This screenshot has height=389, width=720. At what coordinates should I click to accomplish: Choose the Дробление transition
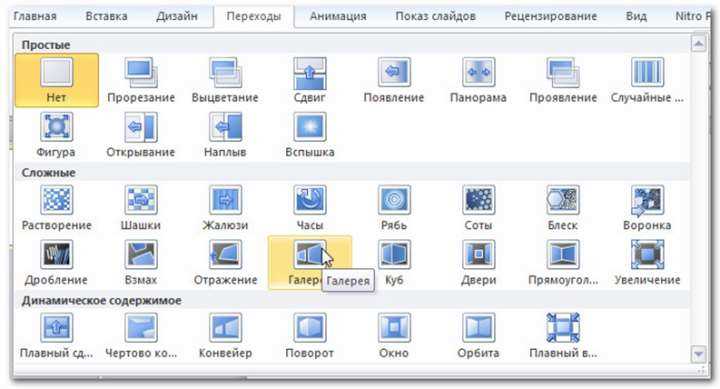[x=56, y=263]
